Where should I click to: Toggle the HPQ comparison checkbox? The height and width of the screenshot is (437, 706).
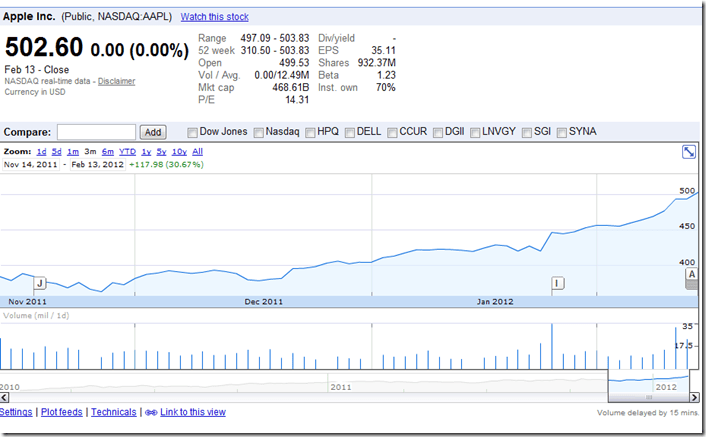310,132
